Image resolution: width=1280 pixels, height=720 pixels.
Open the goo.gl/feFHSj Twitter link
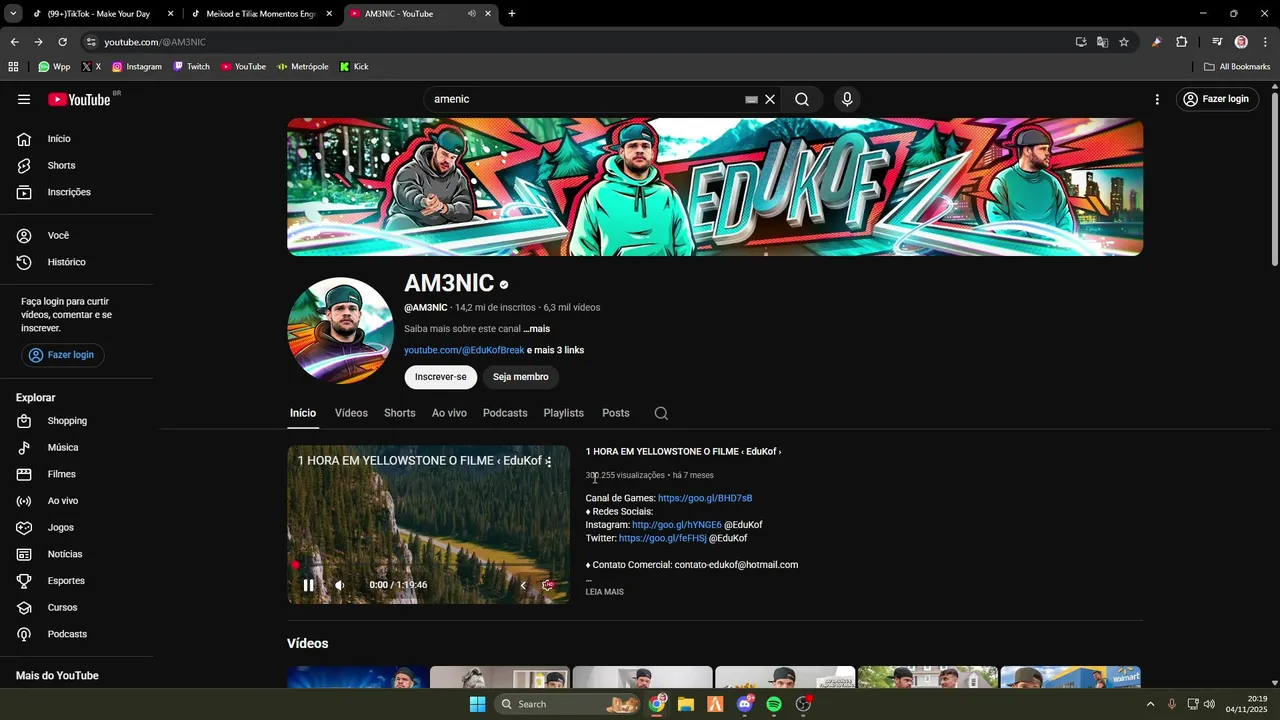click(x=662, y=538)
